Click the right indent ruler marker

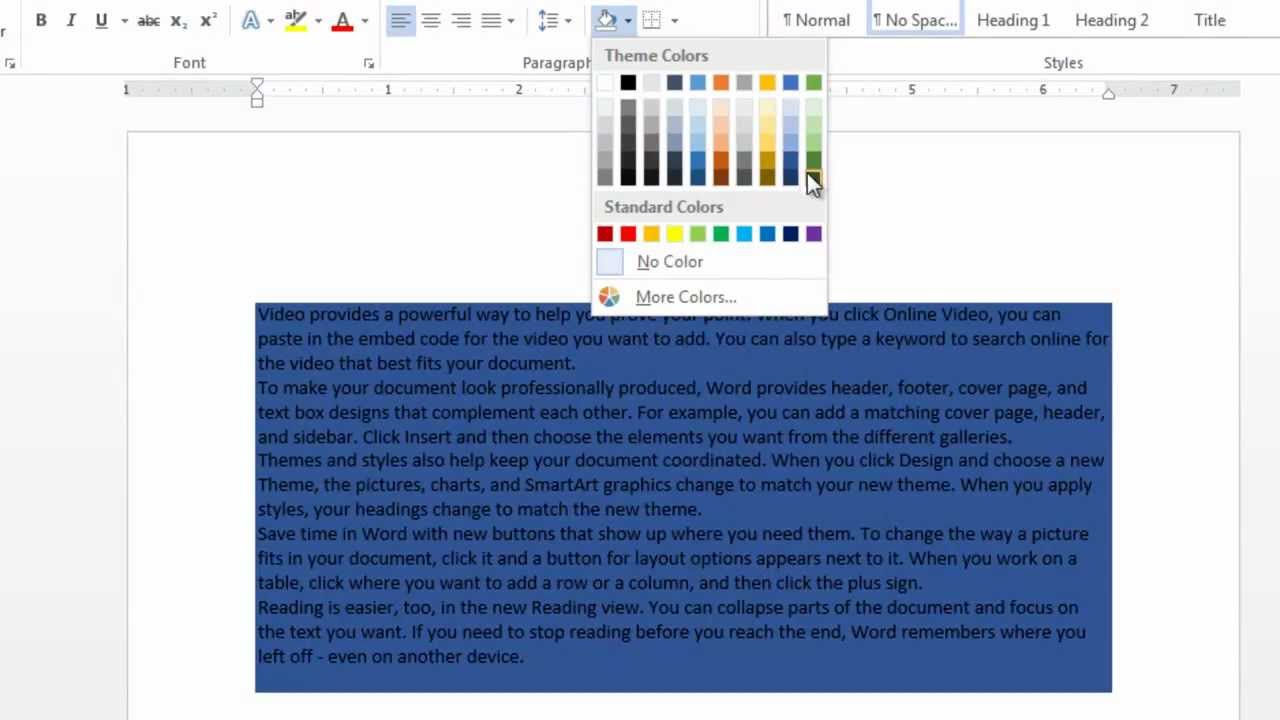tap(1108, 93)
